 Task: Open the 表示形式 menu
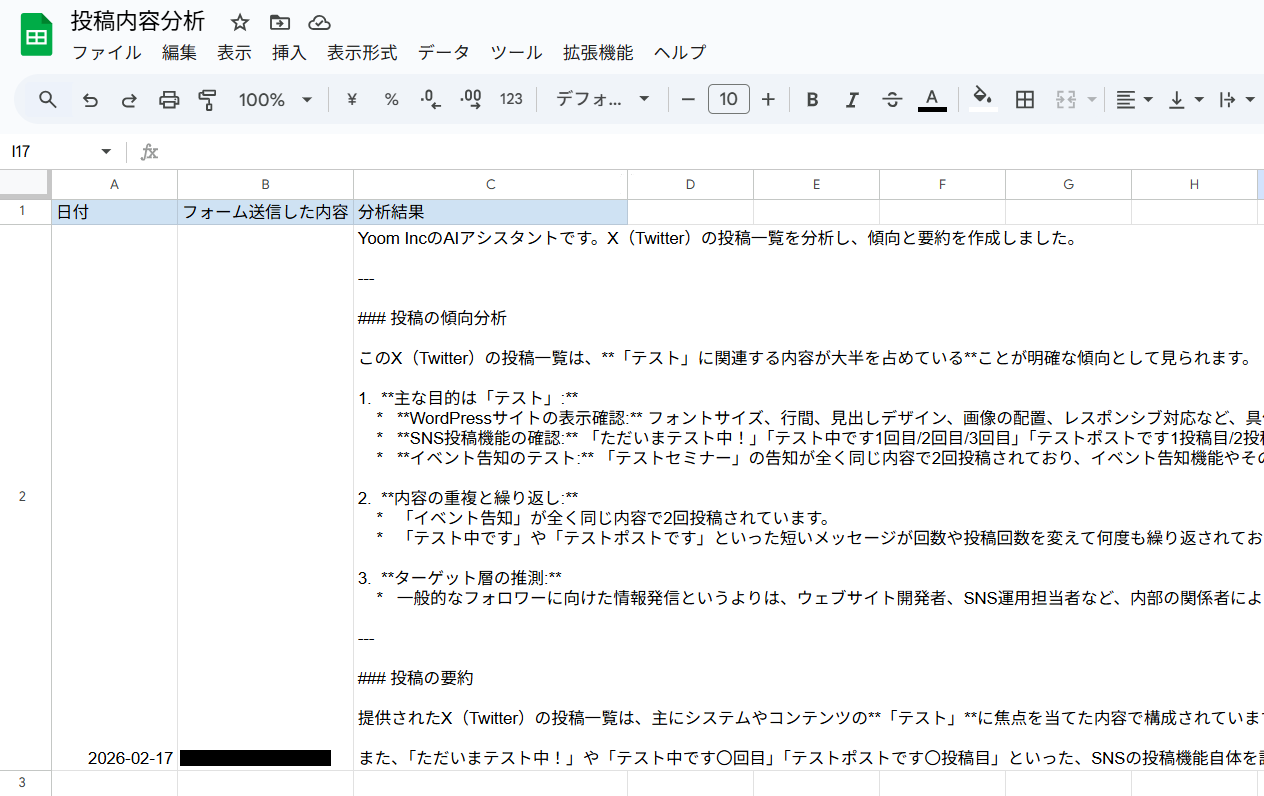tap(362, 53)
